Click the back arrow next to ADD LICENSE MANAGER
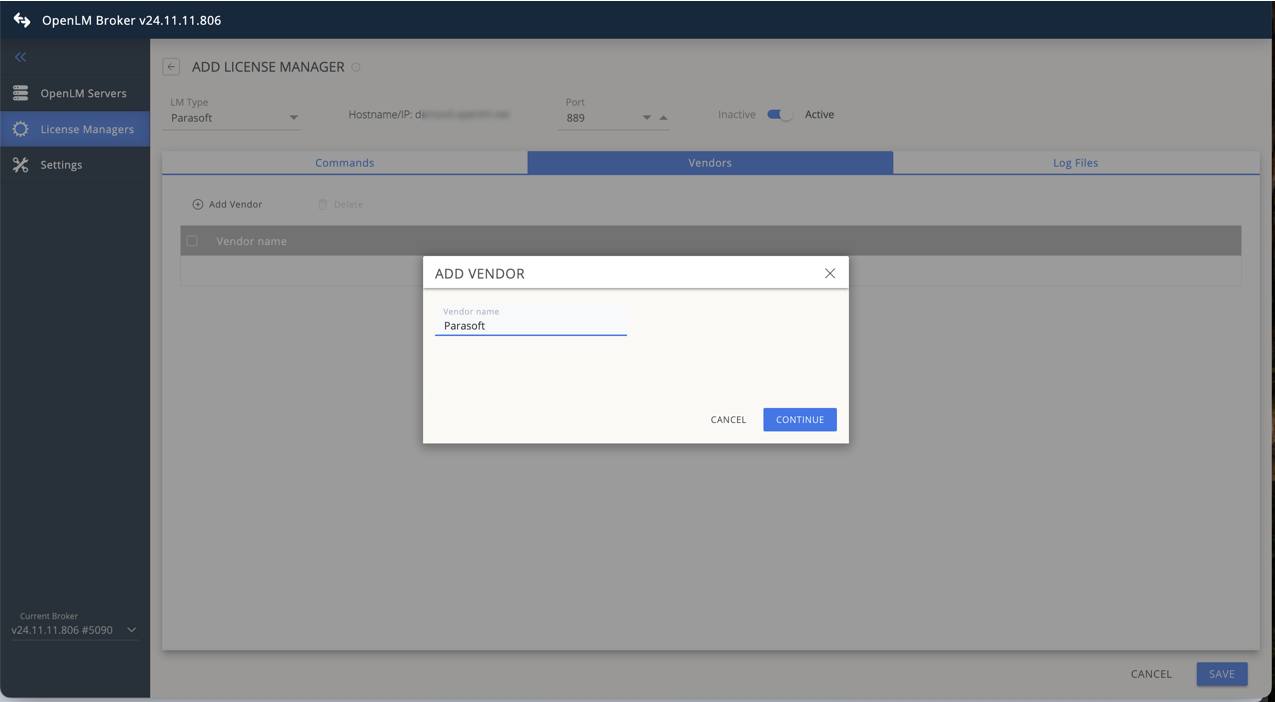This screenshot has width=1275, height=702. click(x=170, y=66)
